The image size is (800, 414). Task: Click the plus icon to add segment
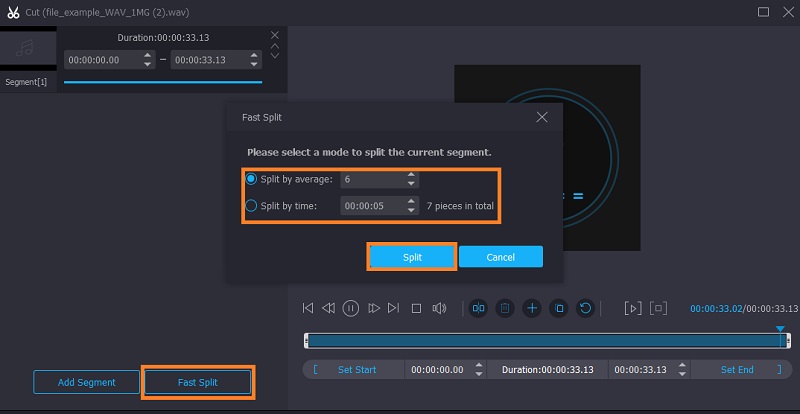[x=532, y=308]
